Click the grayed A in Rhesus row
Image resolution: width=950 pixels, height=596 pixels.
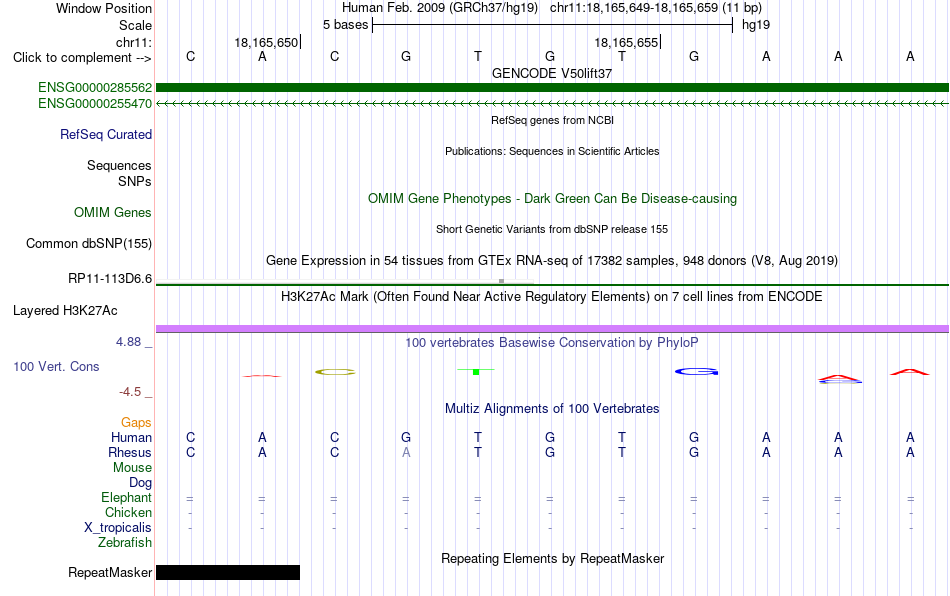click(x=406, y=452)
